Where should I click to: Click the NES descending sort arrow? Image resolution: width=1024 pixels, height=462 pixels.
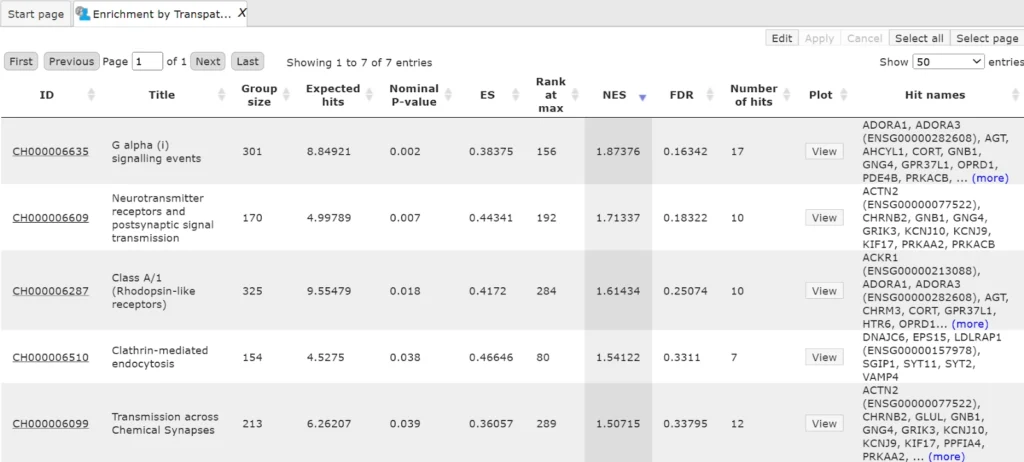[x=642, y=96]
